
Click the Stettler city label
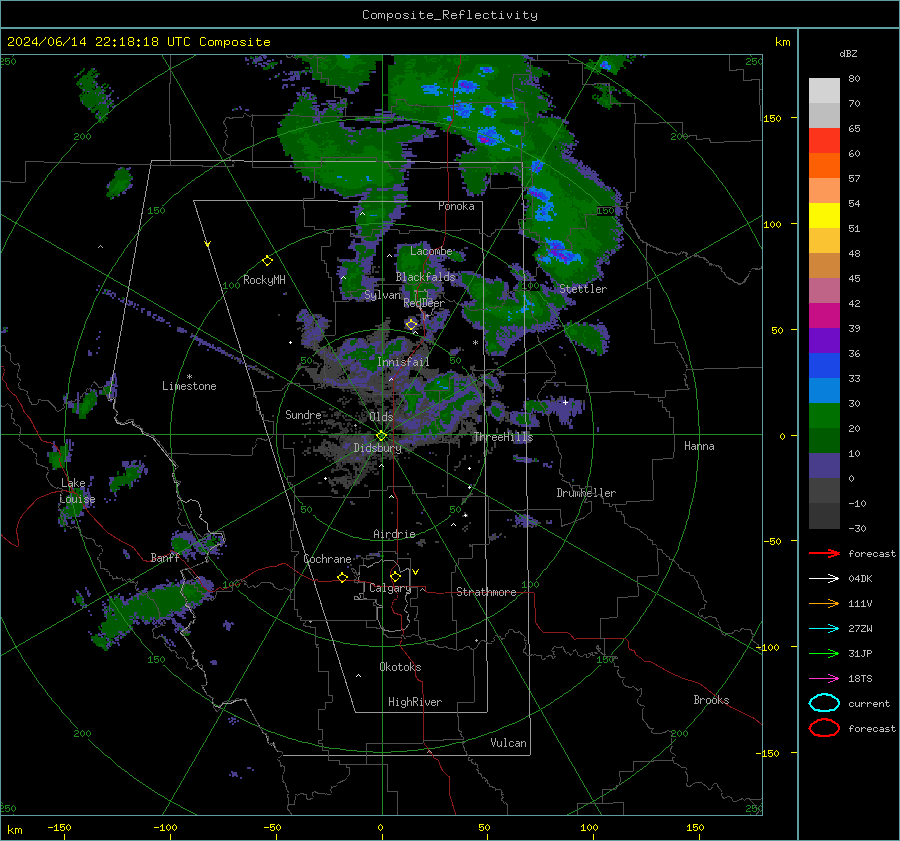click(x=583, y=289)
